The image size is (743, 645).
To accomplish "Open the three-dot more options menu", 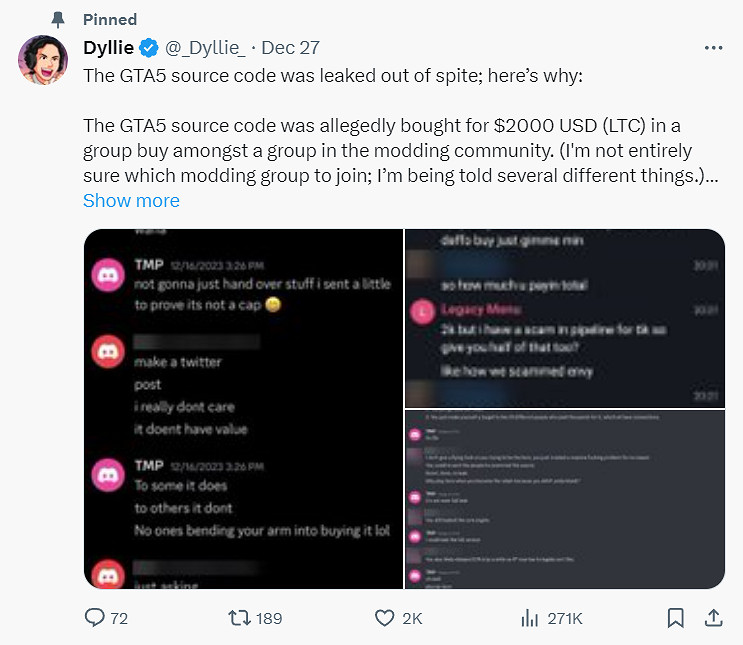I will click(712, 47).
